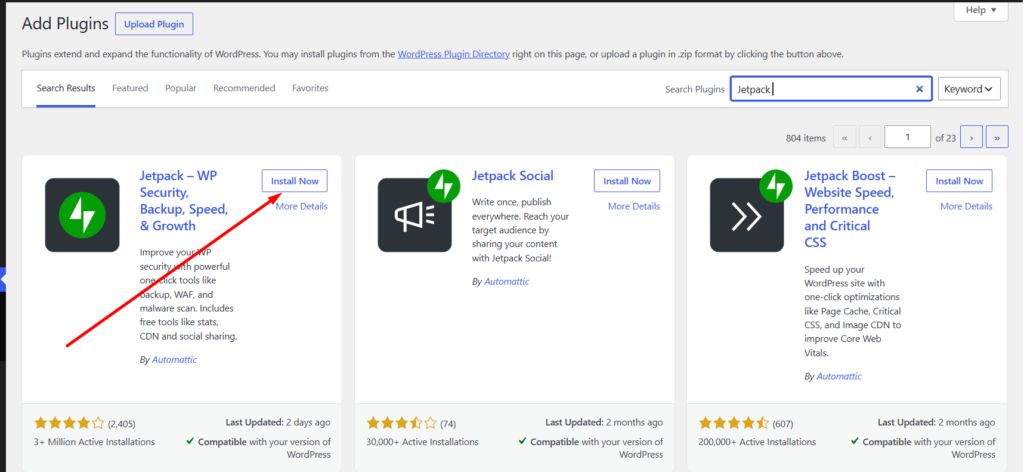Click the star rating with 2,405 reviews
Image resolution: width=1024 pixels, height=472 pixels.
coord(69,423)
